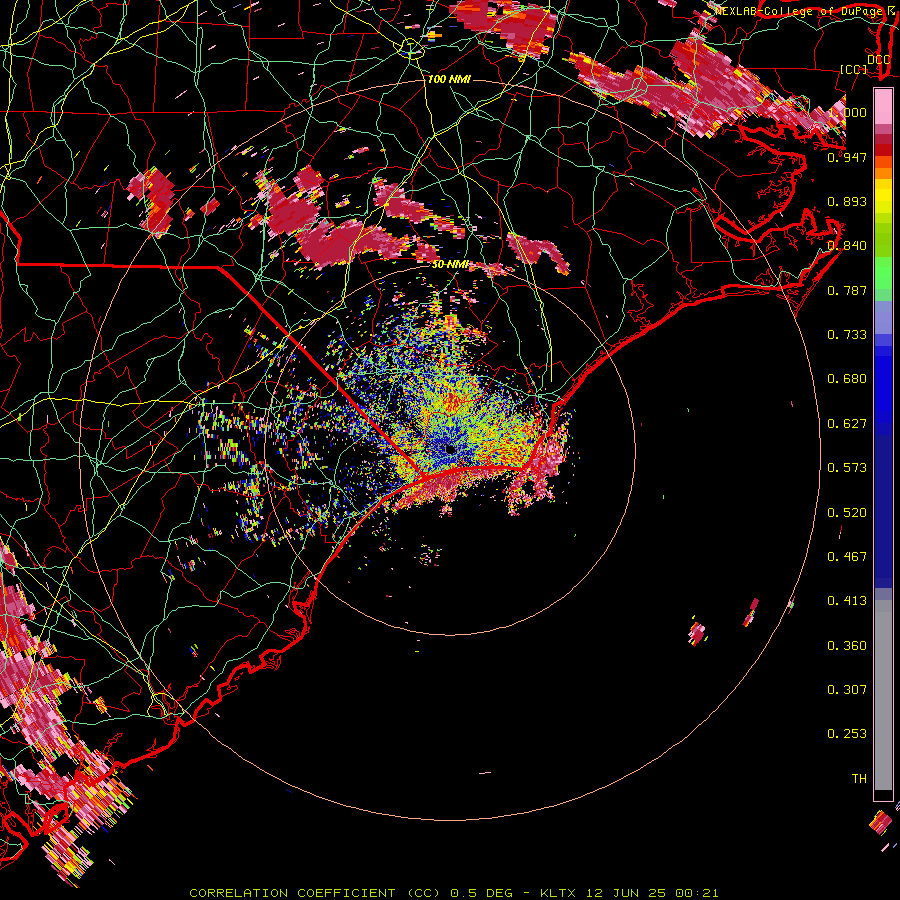Click the 0.307 color scale value
Image resolution: width=900 pixels, height=900 pixels.
847,689
